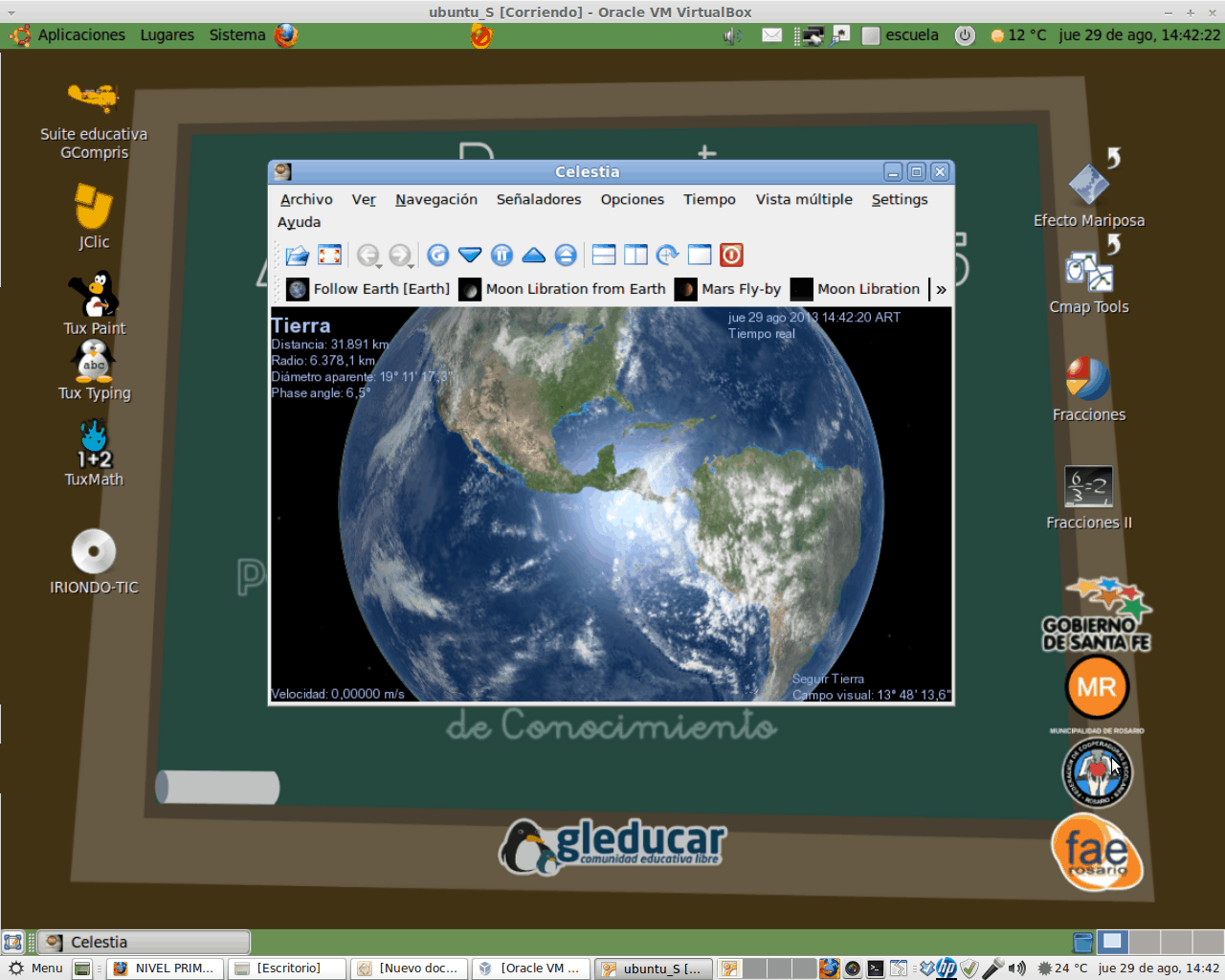Click the split view horizontally icon
Screen dimensions: 1225x980
coord(604,256)
